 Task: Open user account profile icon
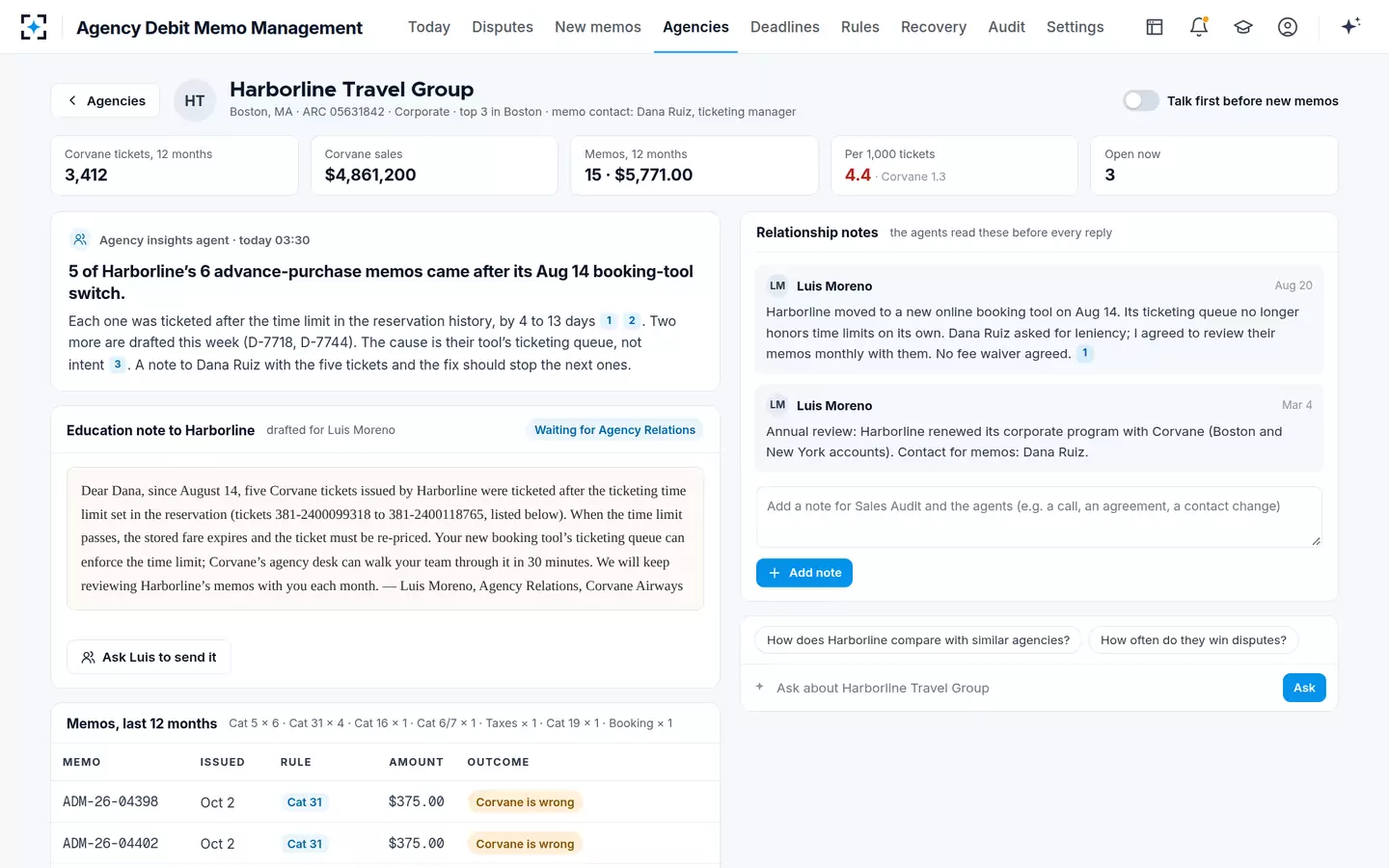(x=1288, y=27)
